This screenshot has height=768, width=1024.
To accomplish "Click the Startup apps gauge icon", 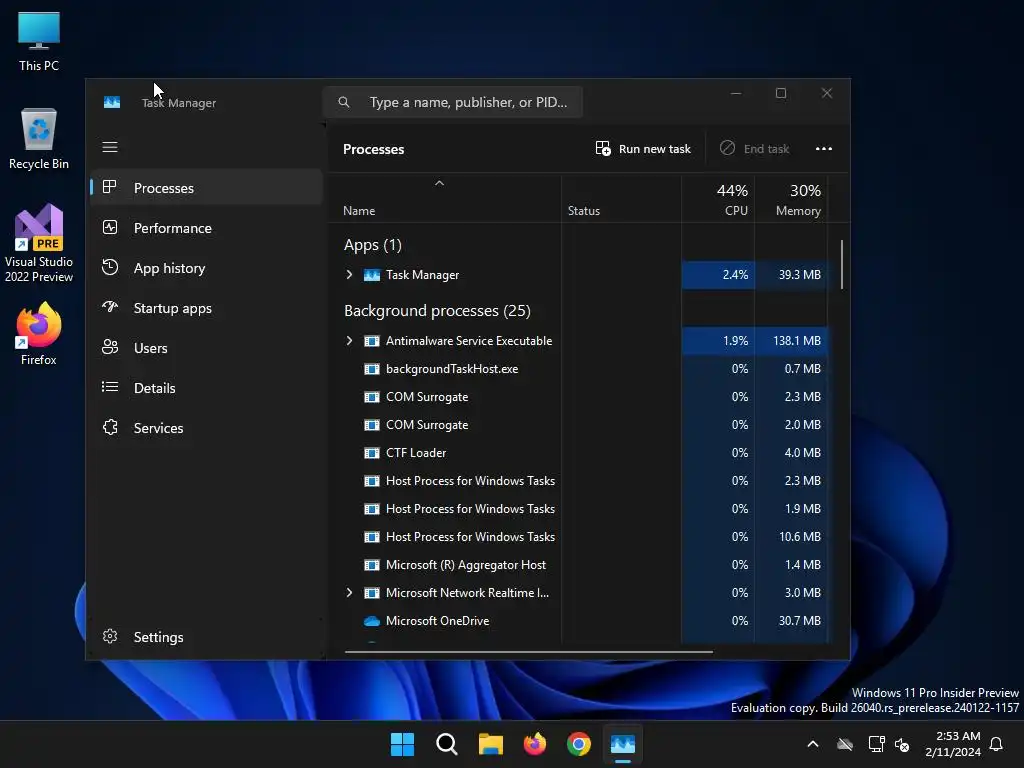I will point(110,307).
